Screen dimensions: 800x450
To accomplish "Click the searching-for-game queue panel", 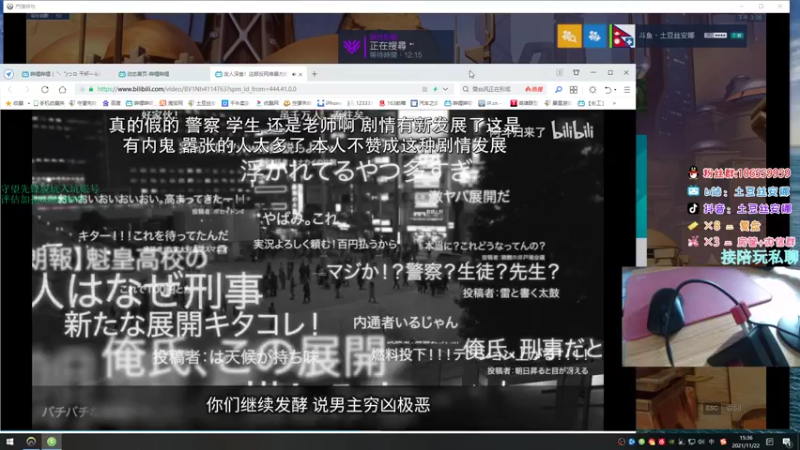I will coord(396,46).
